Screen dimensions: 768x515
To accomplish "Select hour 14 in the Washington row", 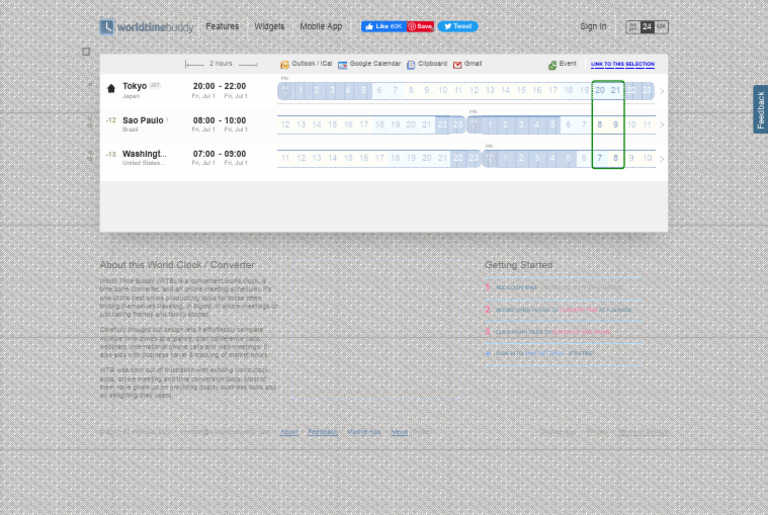I will (x=332, y=158).
